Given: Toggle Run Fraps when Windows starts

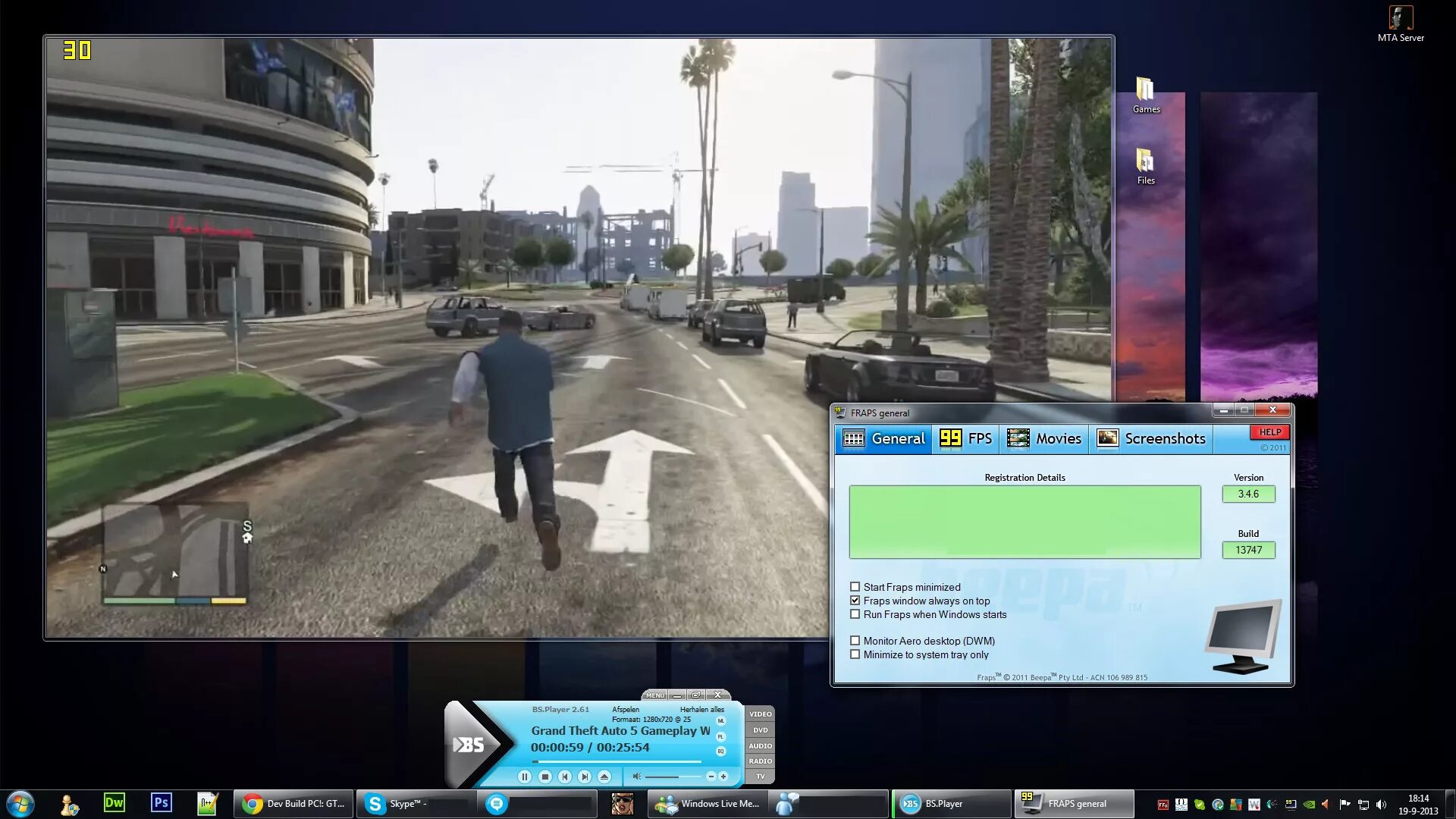Looking at the screenshot, I should pos(855,614).
